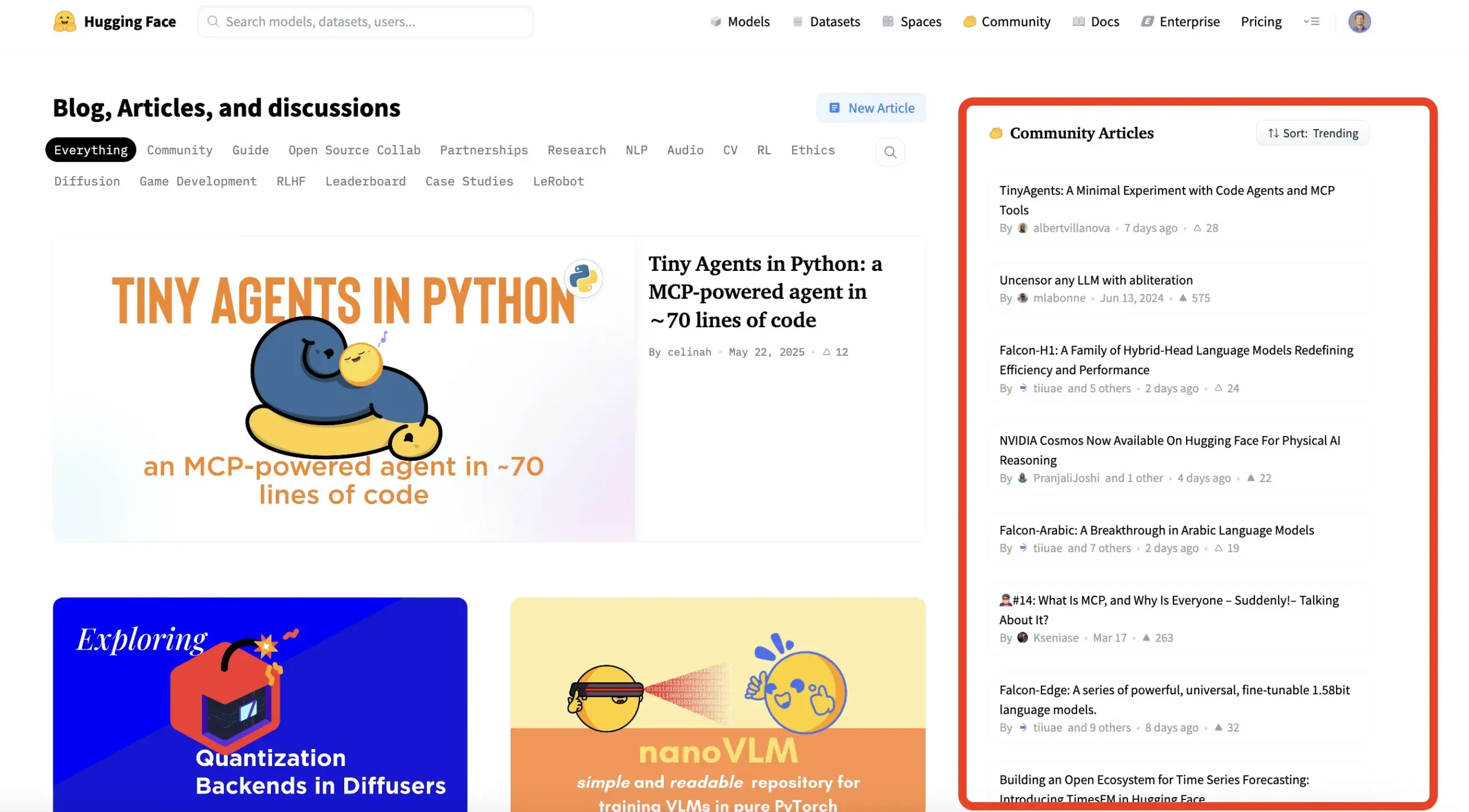Screen dimensions: 1469x812
Task: Filter articles by Leaderboard
Action: pos(366,181)
